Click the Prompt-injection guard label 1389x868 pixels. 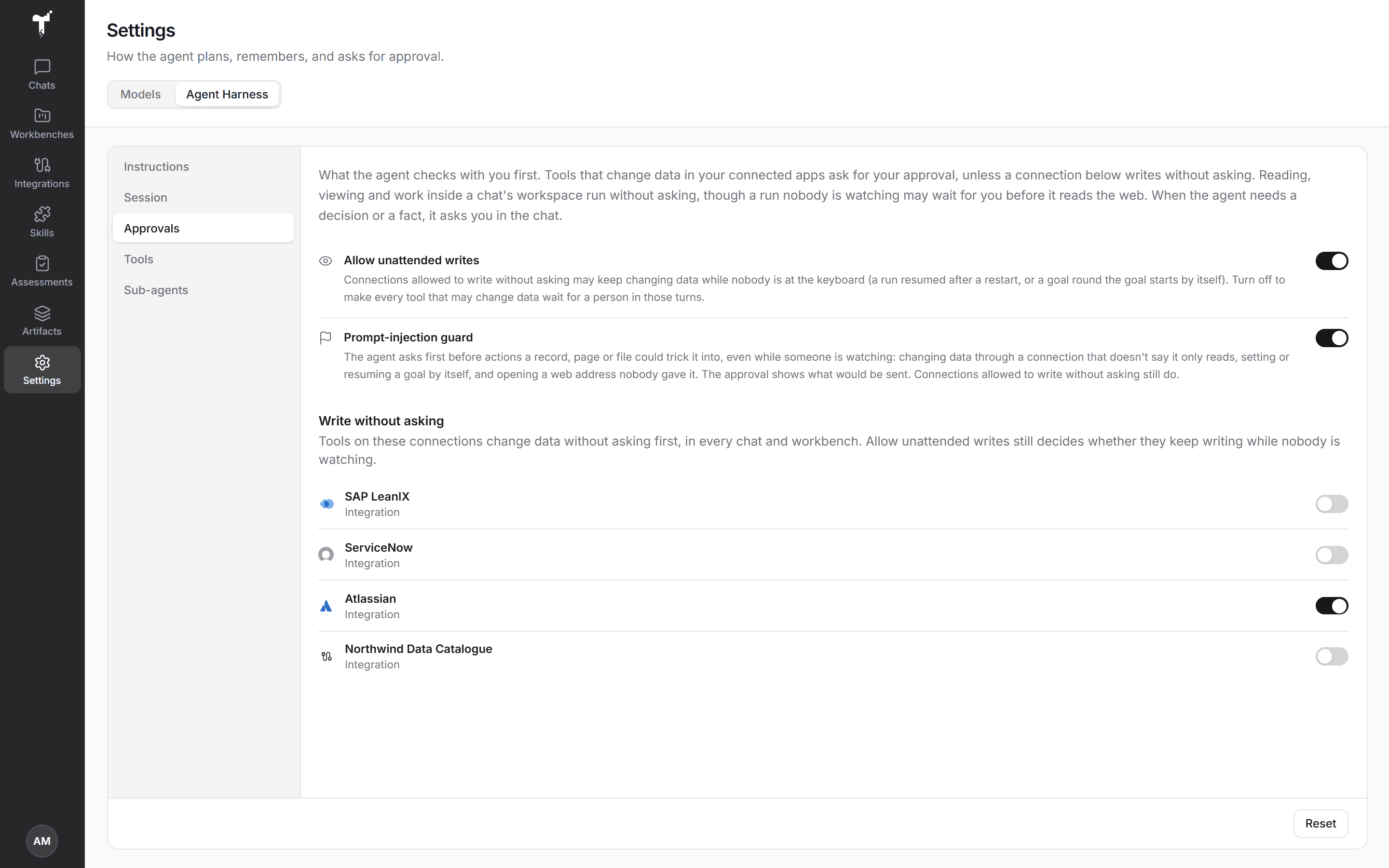(x=408, y=337)
